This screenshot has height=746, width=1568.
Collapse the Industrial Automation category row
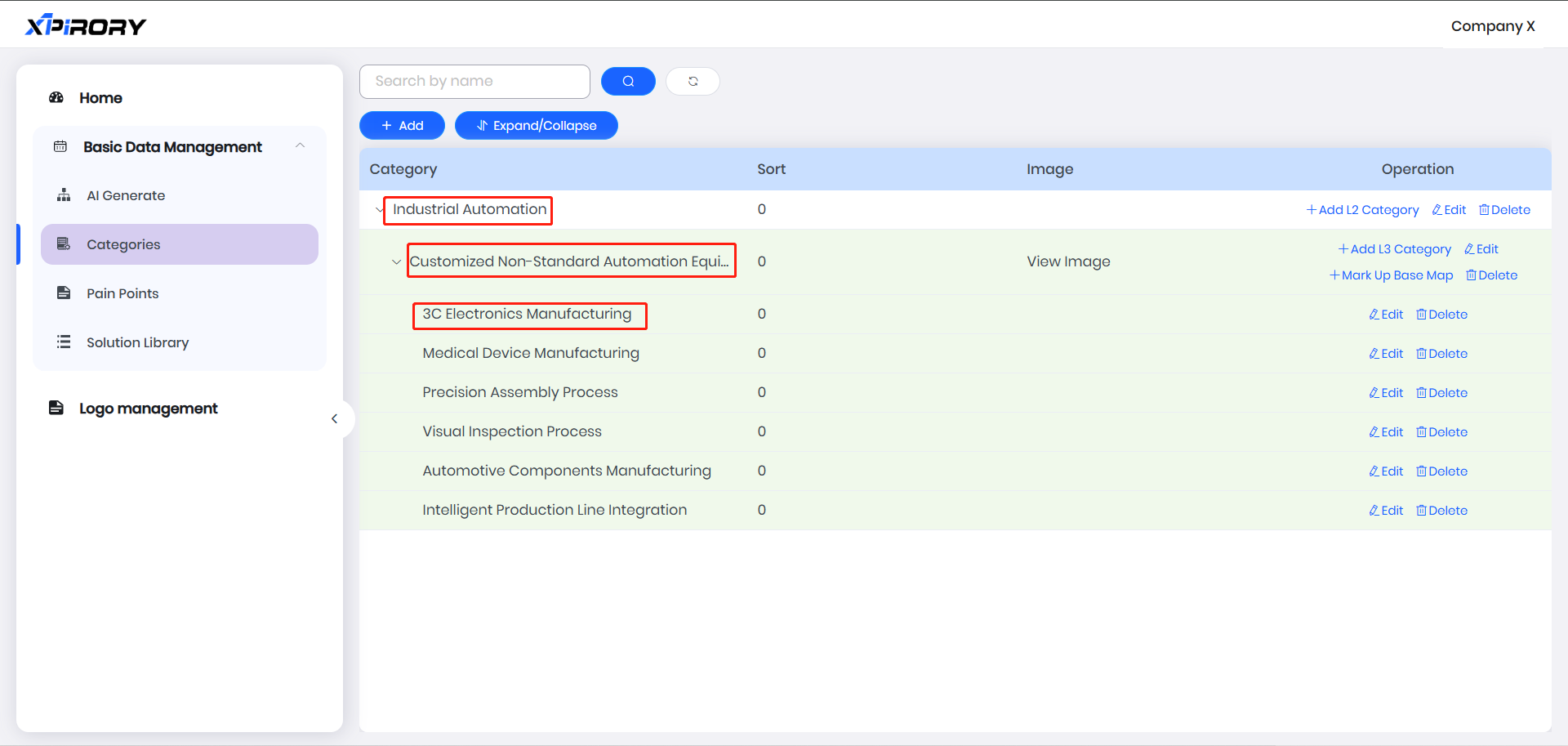[x=380, y=210]
